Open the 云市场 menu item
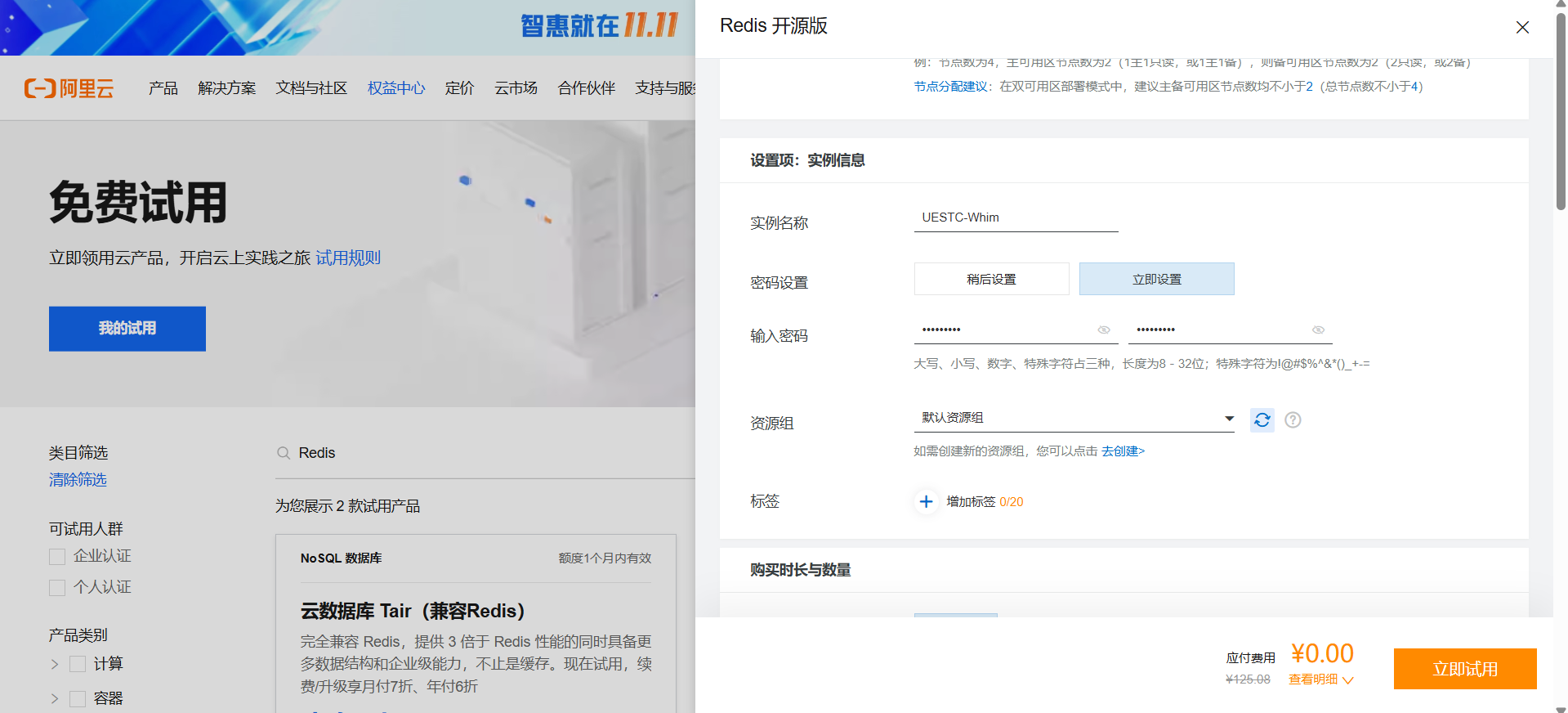 (x=516, y=87)
